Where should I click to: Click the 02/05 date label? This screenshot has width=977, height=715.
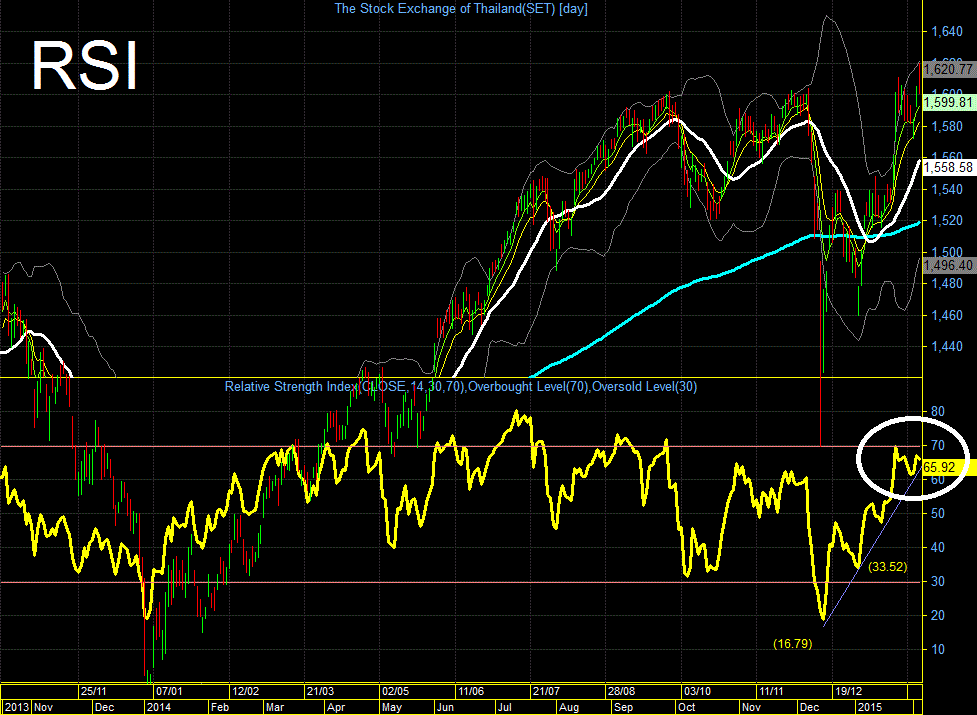tap(396, 691)
